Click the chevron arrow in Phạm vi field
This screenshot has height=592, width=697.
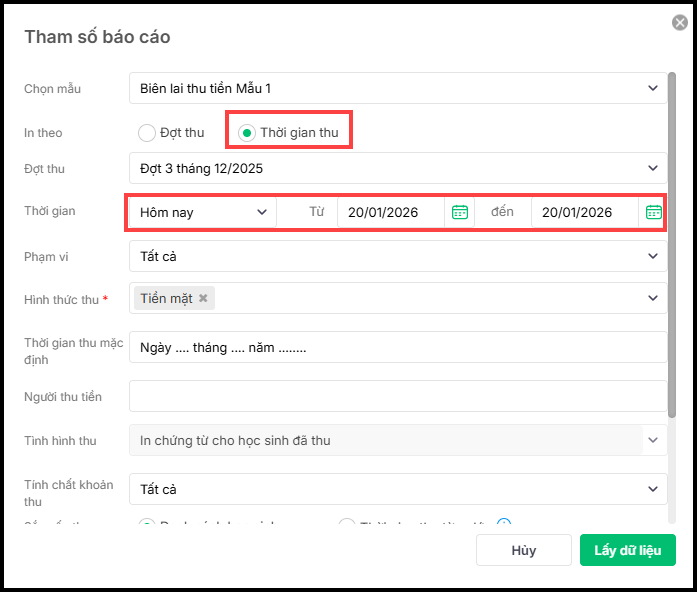click(653, 256)
